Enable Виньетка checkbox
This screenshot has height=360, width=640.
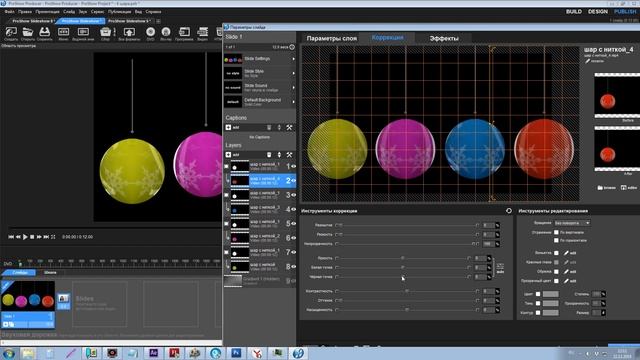pos(556,253)
